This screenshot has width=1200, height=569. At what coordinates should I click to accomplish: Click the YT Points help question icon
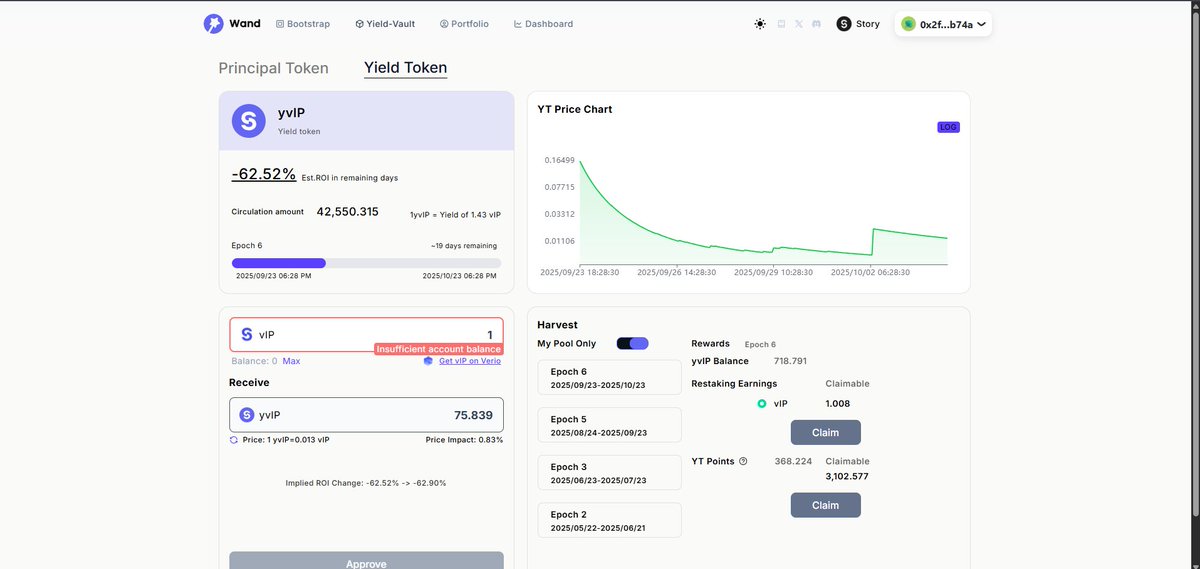point(743,462)
